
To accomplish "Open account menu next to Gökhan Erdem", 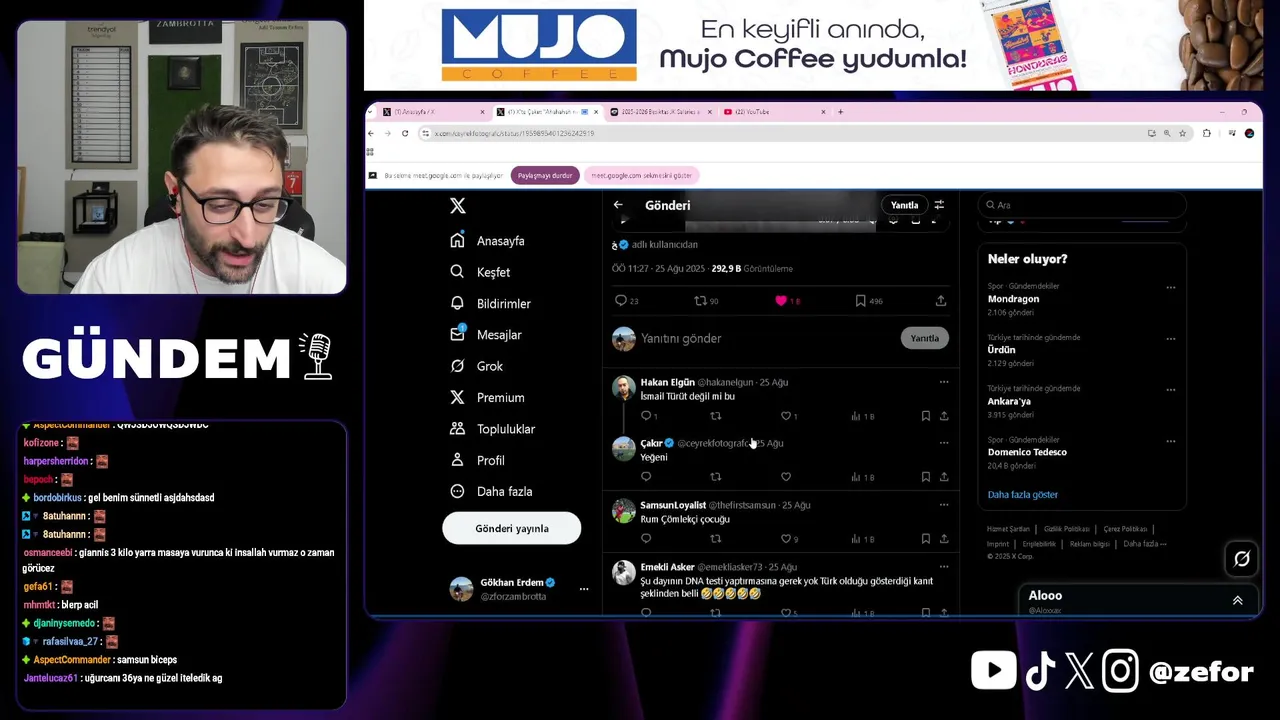I will (584, 589).
